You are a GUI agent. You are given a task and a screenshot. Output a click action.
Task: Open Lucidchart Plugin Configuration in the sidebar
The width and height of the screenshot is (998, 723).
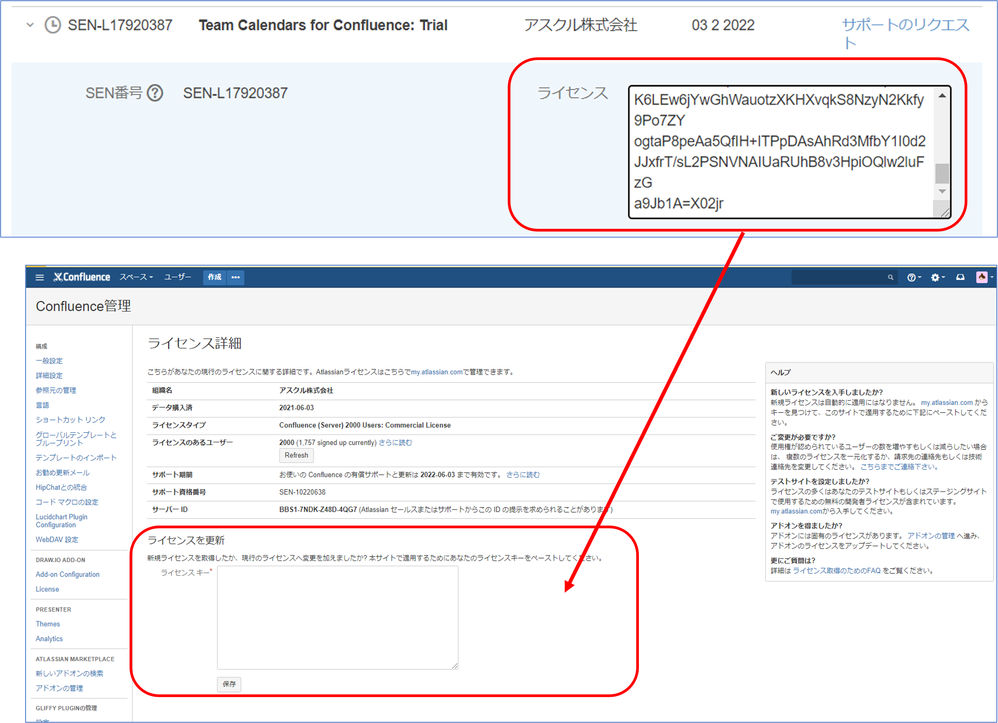[x=61, y=521]
